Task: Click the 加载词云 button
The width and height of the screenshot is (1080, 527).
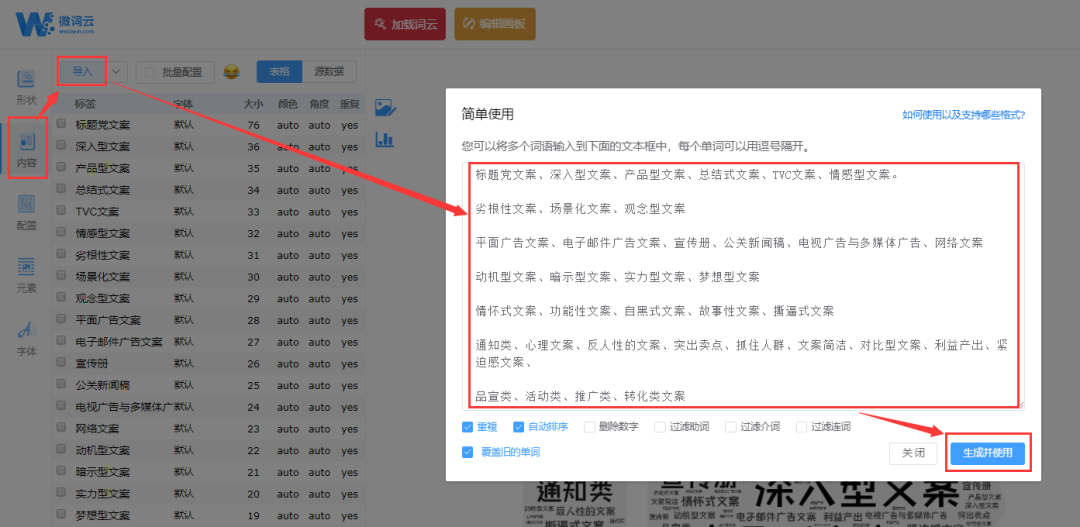Action: pyautogui.click(x=405, y=24)
